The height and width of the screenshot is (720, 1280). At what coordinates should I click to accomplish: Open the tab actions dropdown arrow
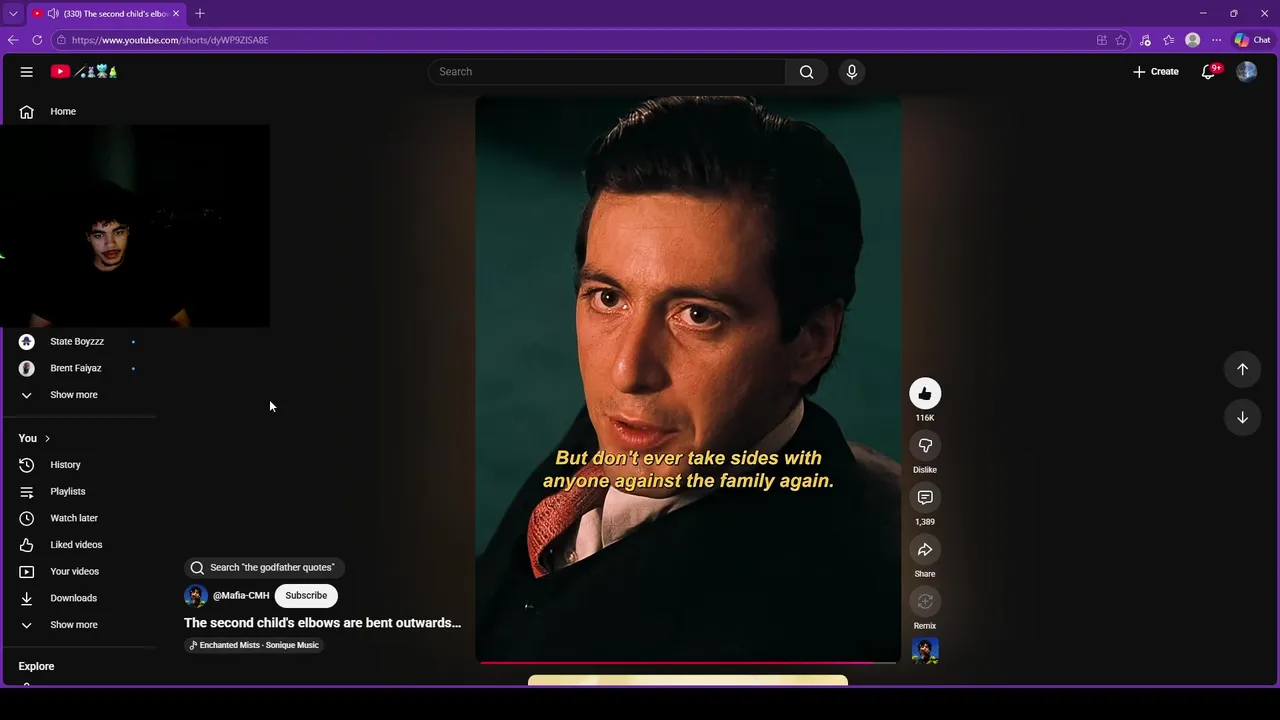pyautogui.click(x=13, y=14)
